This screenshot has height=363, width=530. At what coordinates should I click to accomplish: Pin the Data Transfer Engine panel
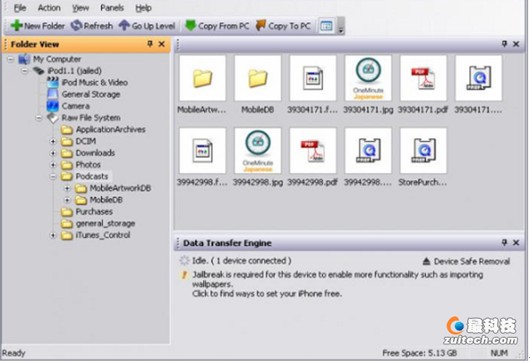[x=504, y=243]
